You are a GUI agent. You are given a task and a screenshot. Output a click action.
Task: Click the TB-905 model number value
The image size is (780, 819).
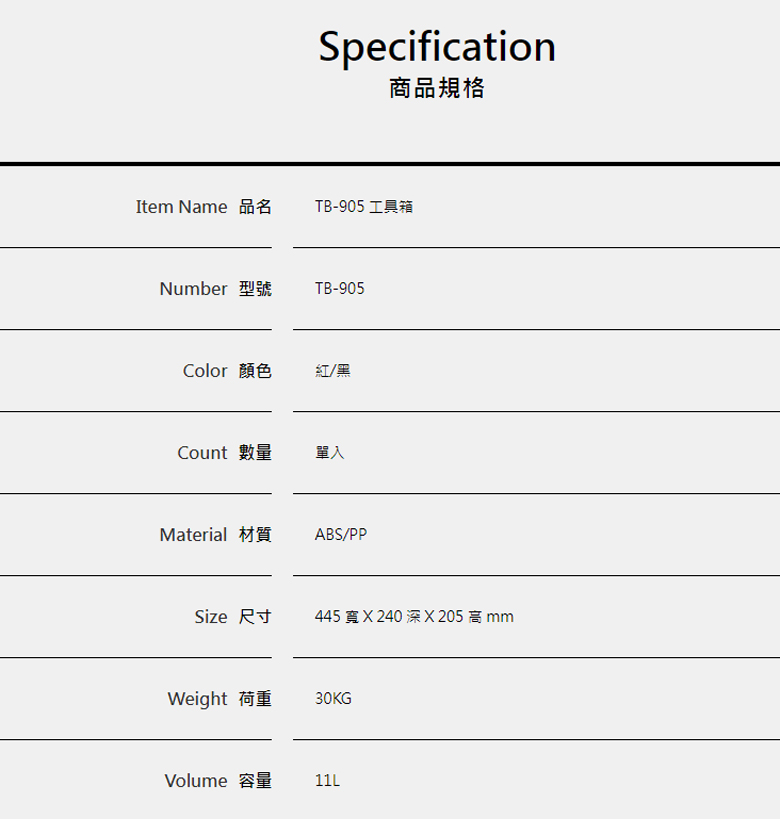point(339,289)
